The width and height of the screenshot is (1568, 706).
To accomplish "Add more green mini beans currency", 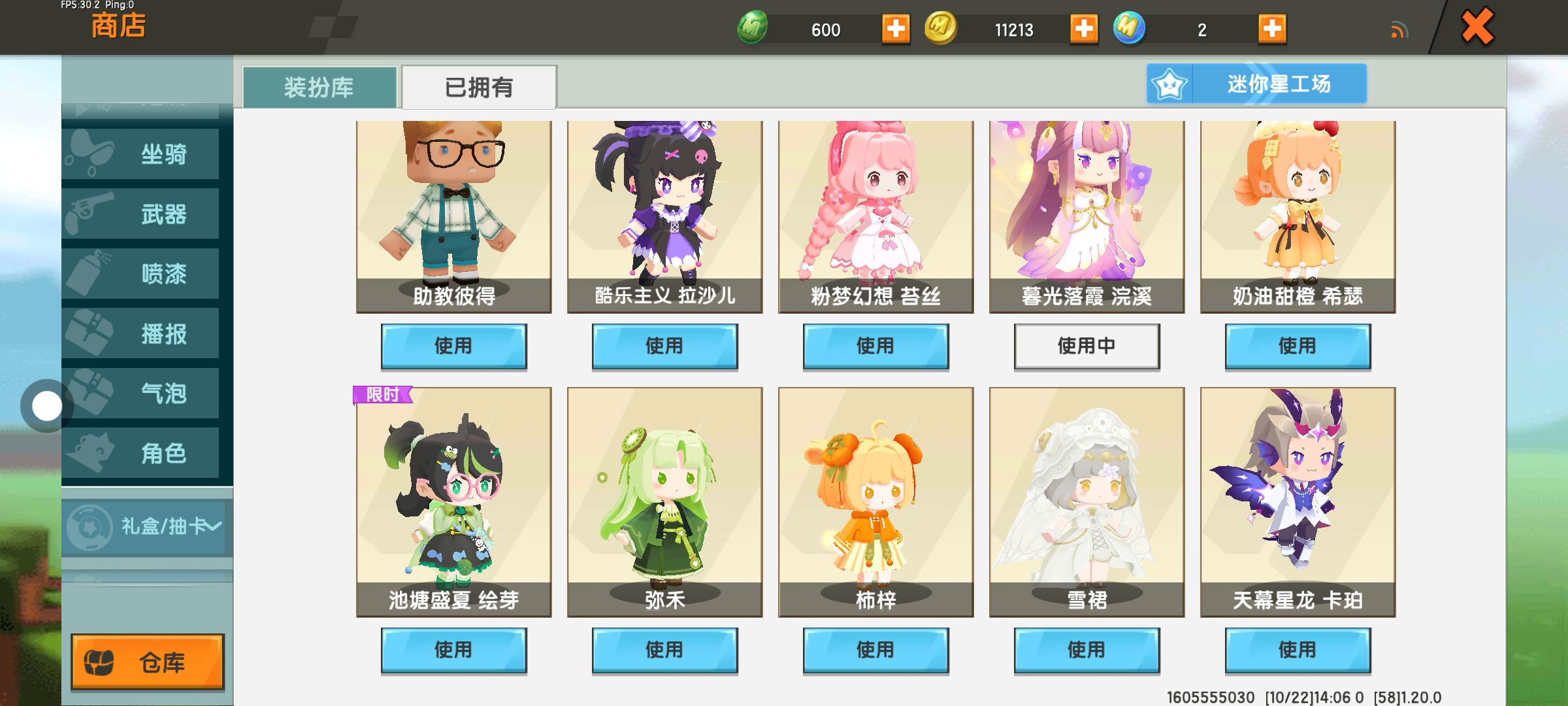I will [895, 29].
